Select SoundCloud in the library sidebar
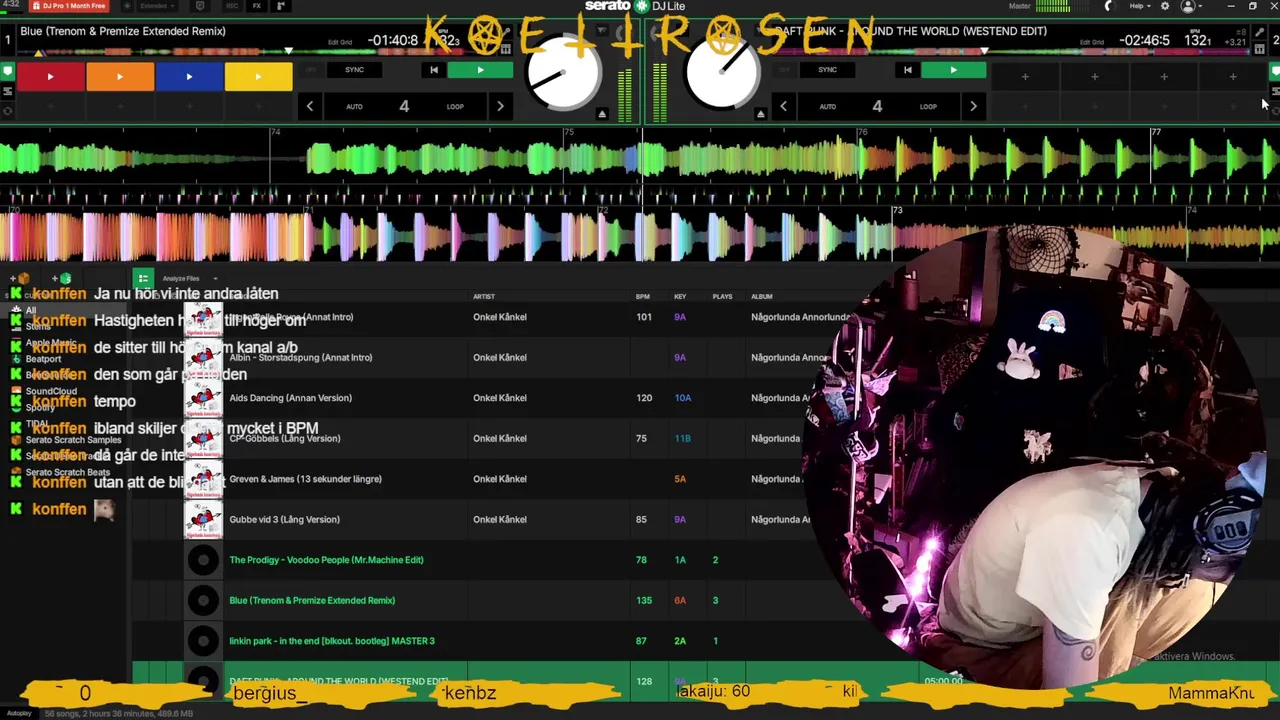This screenshot has width=1280, height=720. coord(51,391)
